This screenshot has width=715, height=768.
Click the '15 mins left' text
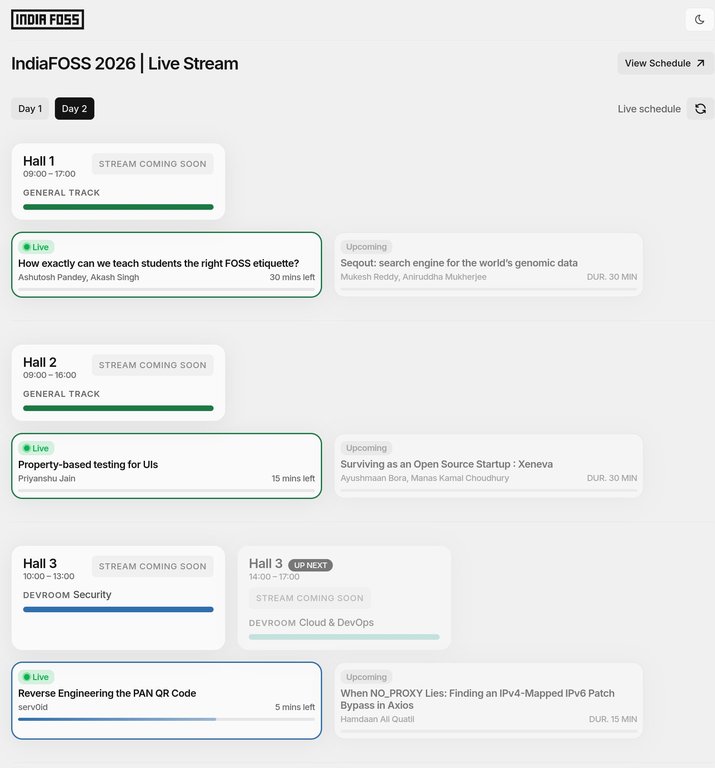tap(293, 479)
